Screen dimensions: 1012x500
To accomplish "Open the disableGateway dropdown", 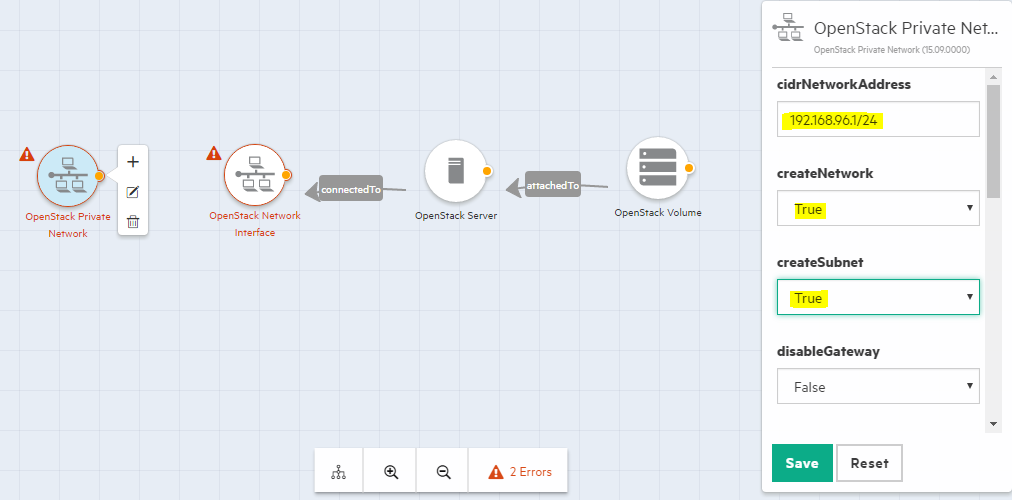I will [878, 386].
